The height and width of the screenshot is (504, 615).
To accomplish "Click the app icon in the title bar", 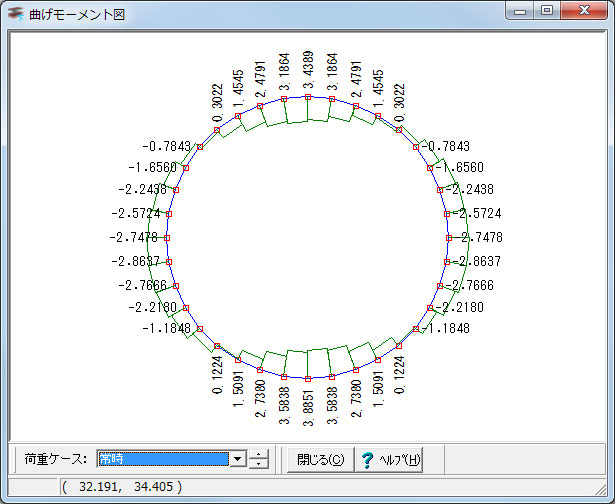I will point(16,15).
